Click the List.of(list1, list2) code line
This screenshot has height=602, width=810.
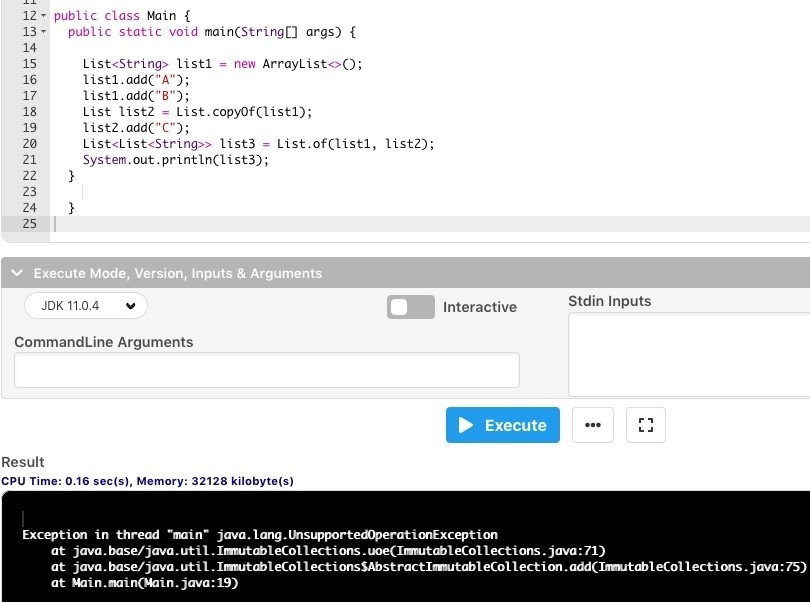click(258, 144)
